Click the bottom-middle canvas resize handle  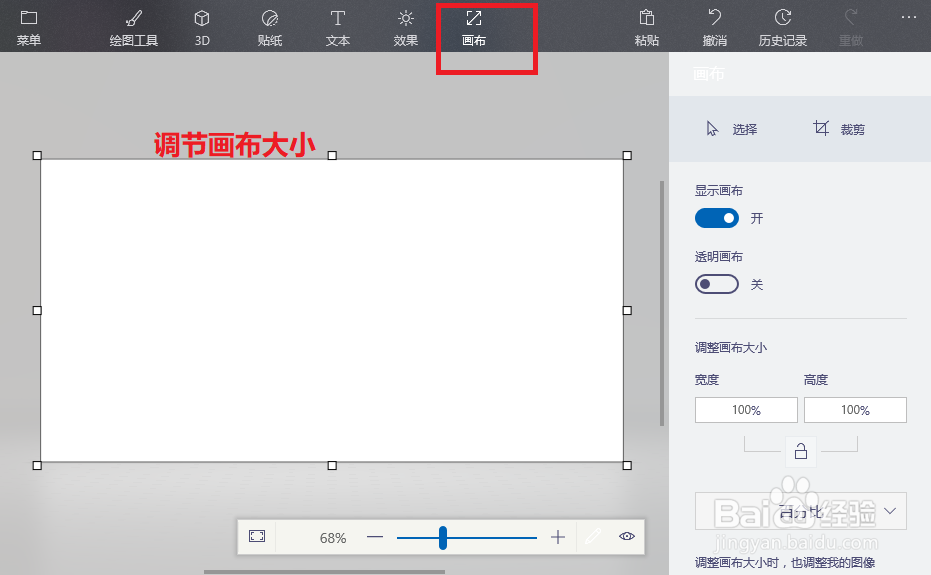point(332,465)
